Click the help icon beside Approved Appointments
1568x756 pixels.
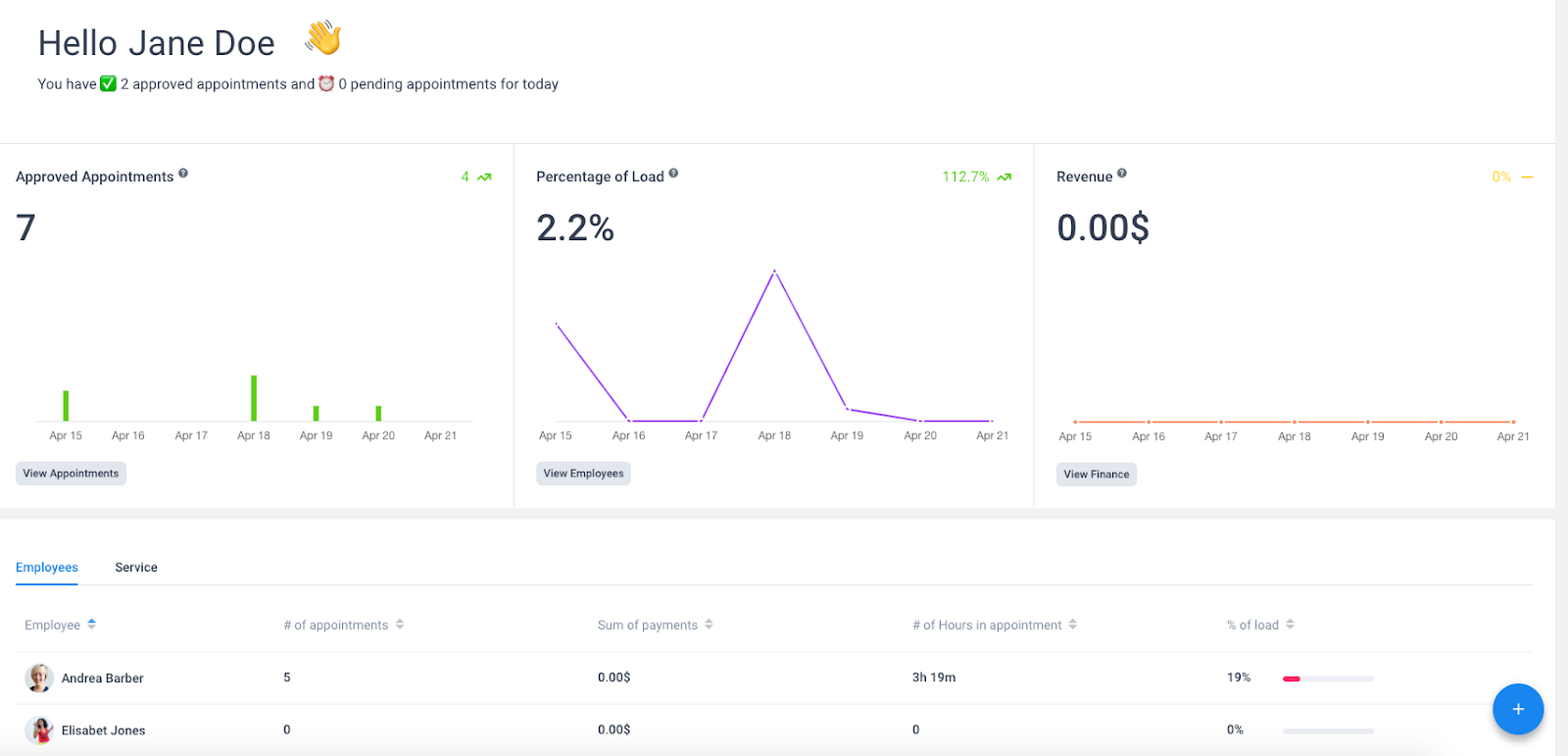pyautogui.click(x=183, y=174)
